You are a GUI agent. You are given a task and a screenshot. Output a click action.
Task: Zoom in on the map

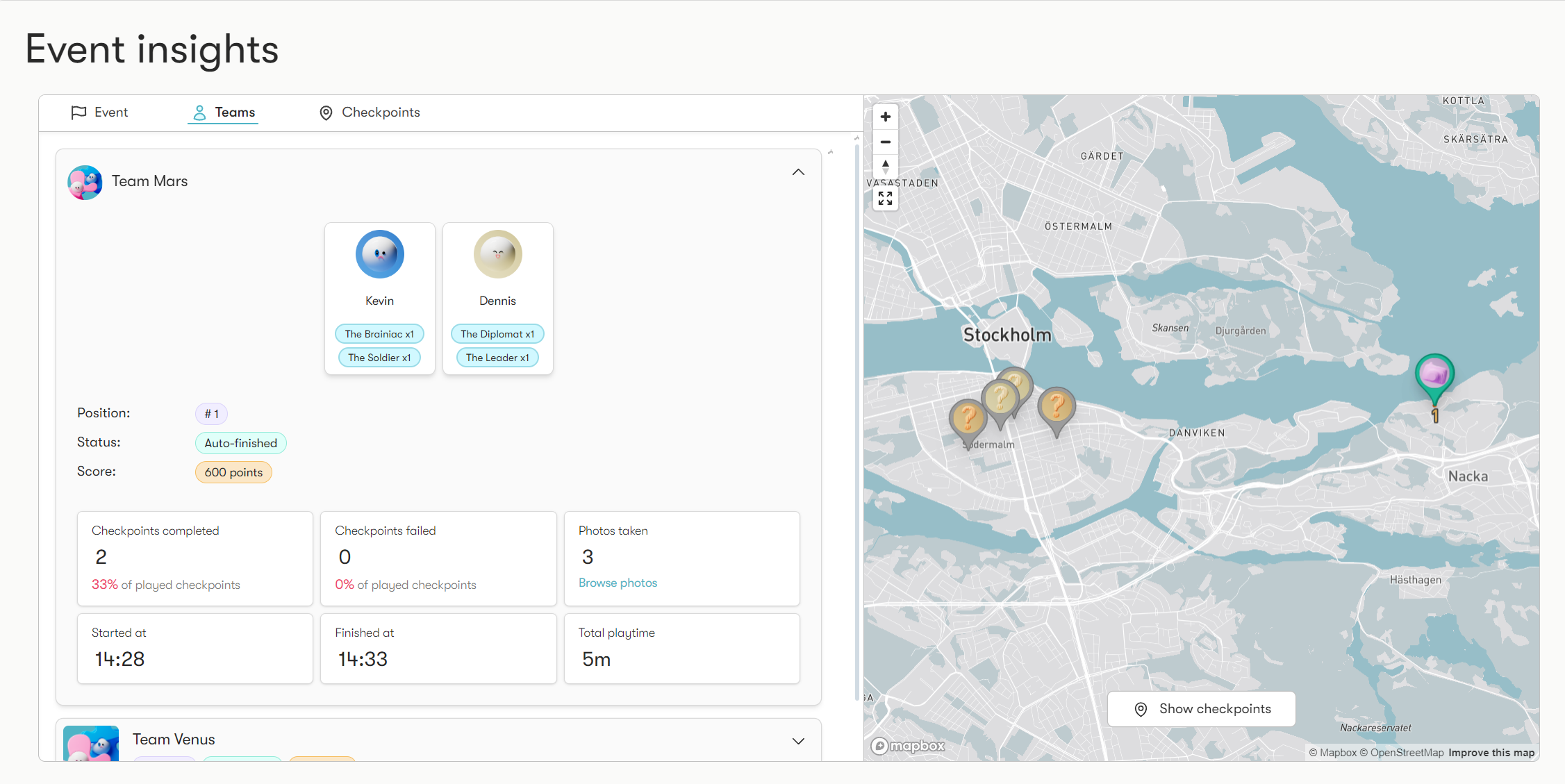[x=886, y=117]
